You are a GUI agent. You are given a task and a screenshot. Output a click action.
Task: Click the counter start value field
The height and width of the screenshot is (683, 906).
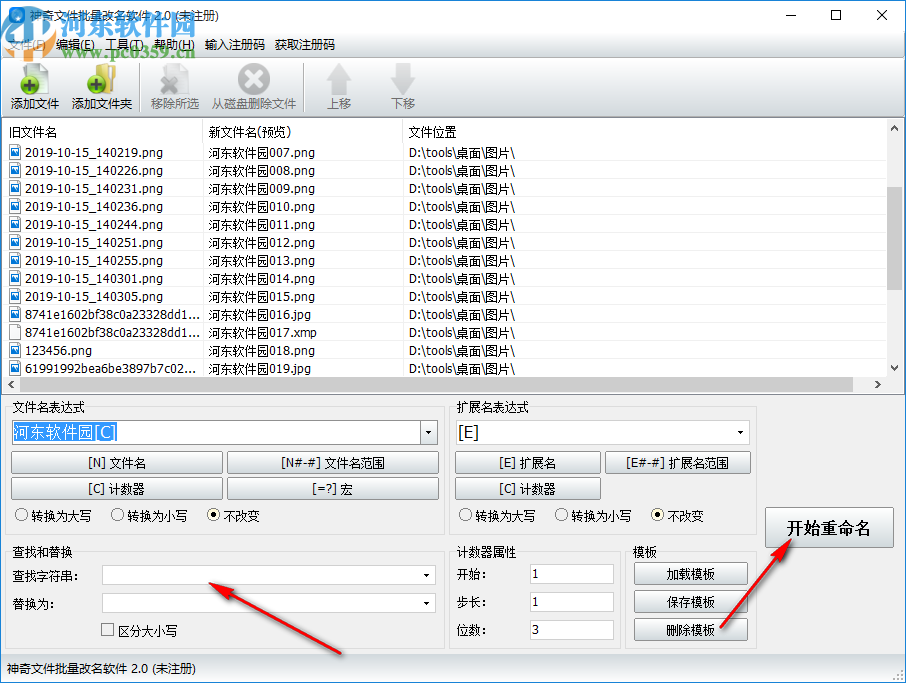571,574
